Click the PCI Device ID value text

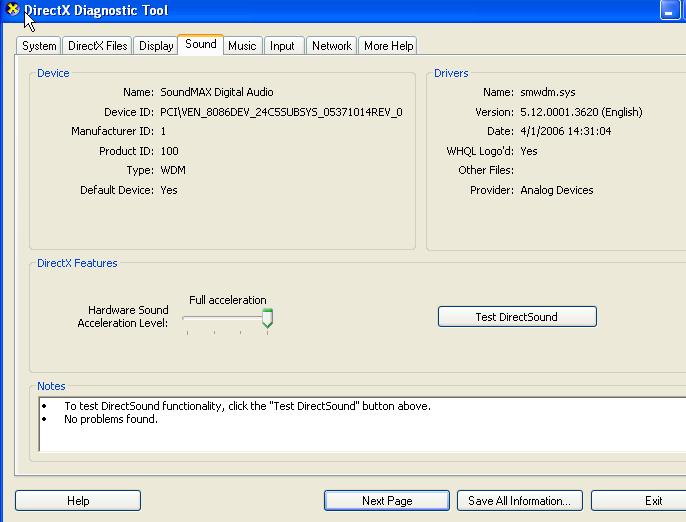(x=281, y=112)
